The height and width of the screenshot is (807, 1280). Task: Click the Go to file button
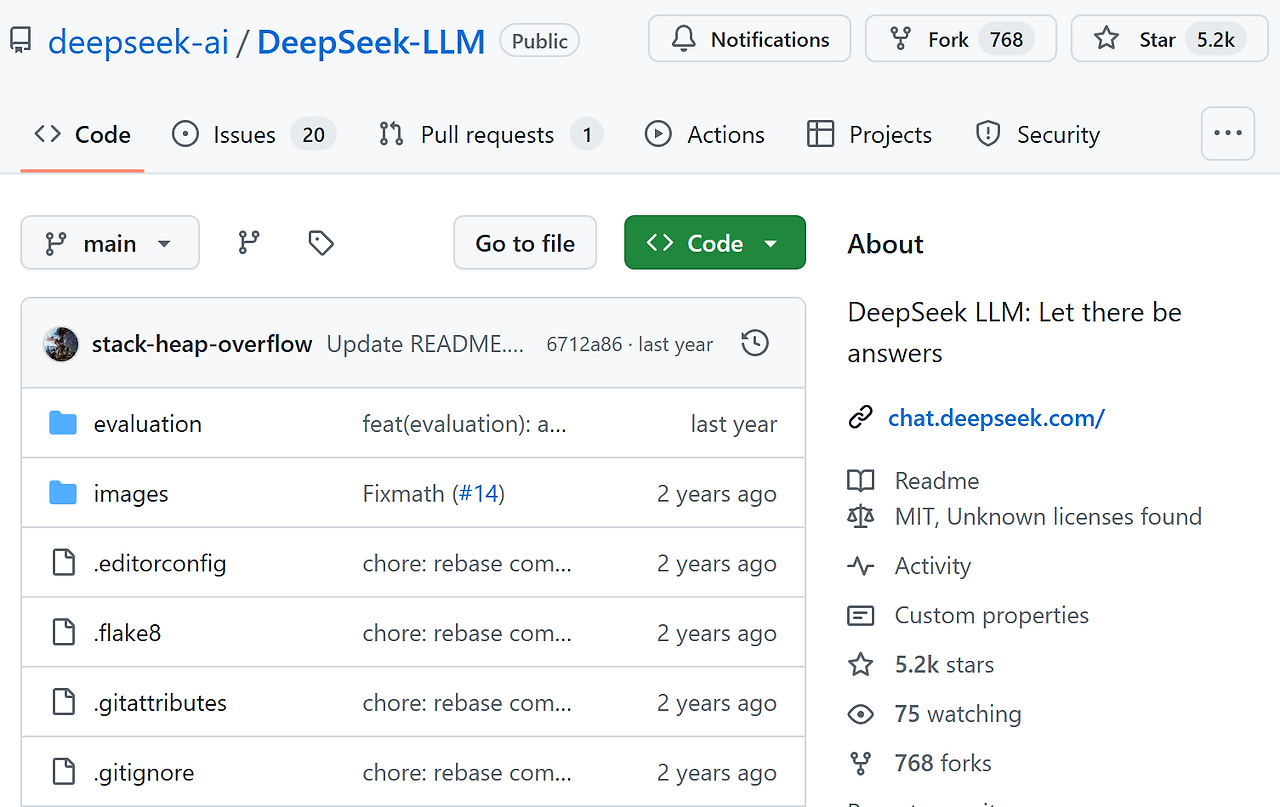[525, 243]
